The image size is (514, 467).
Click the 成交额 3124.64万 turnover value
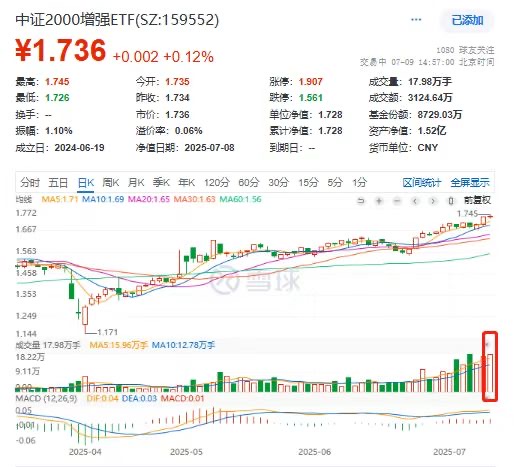point(430,98)
